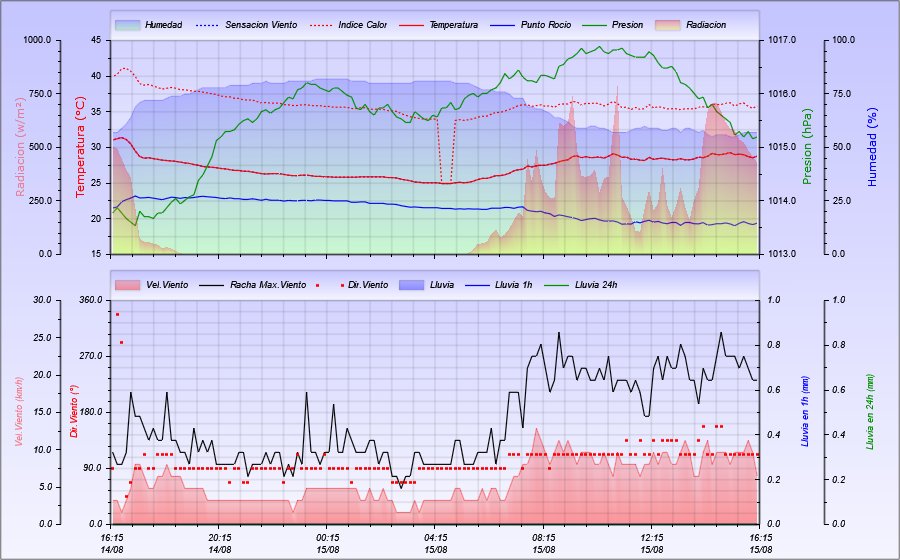Click the Sensacion Viento dotted line sample
The width and height of the screenshot is (900, 560).
208,25
